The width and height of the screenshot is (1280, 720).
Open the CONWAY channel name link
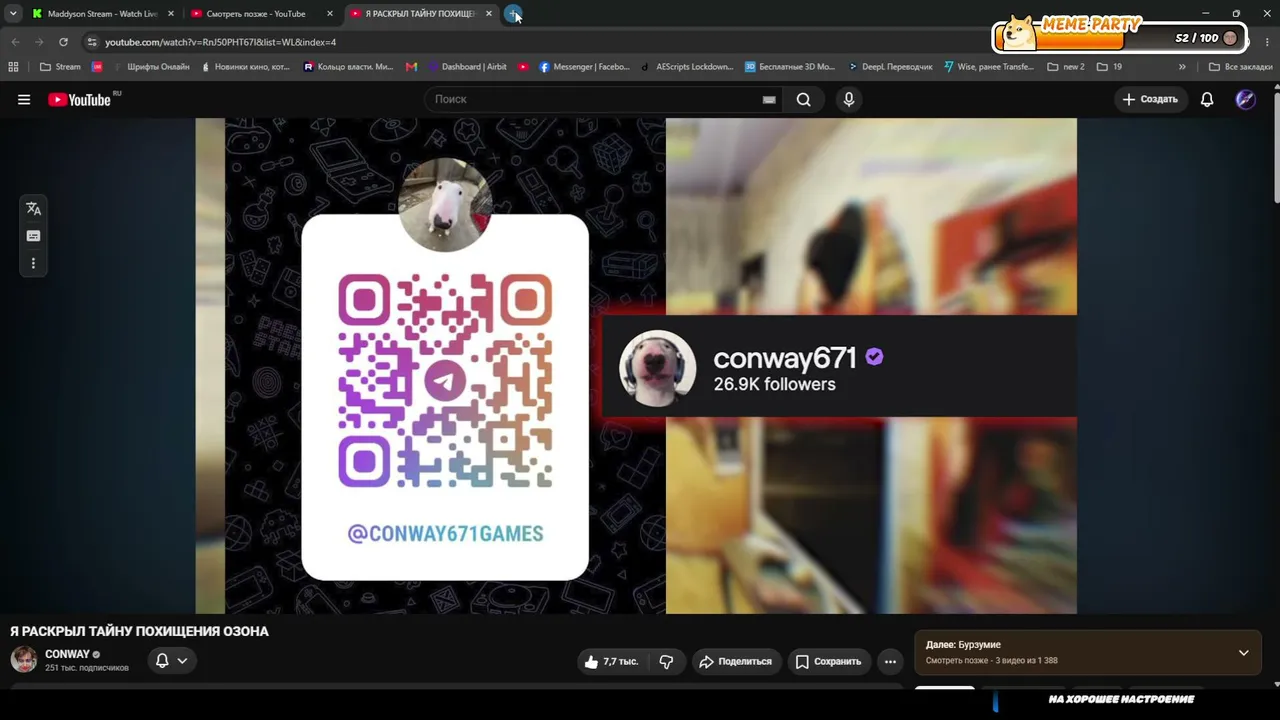click(x=67, y=654)
